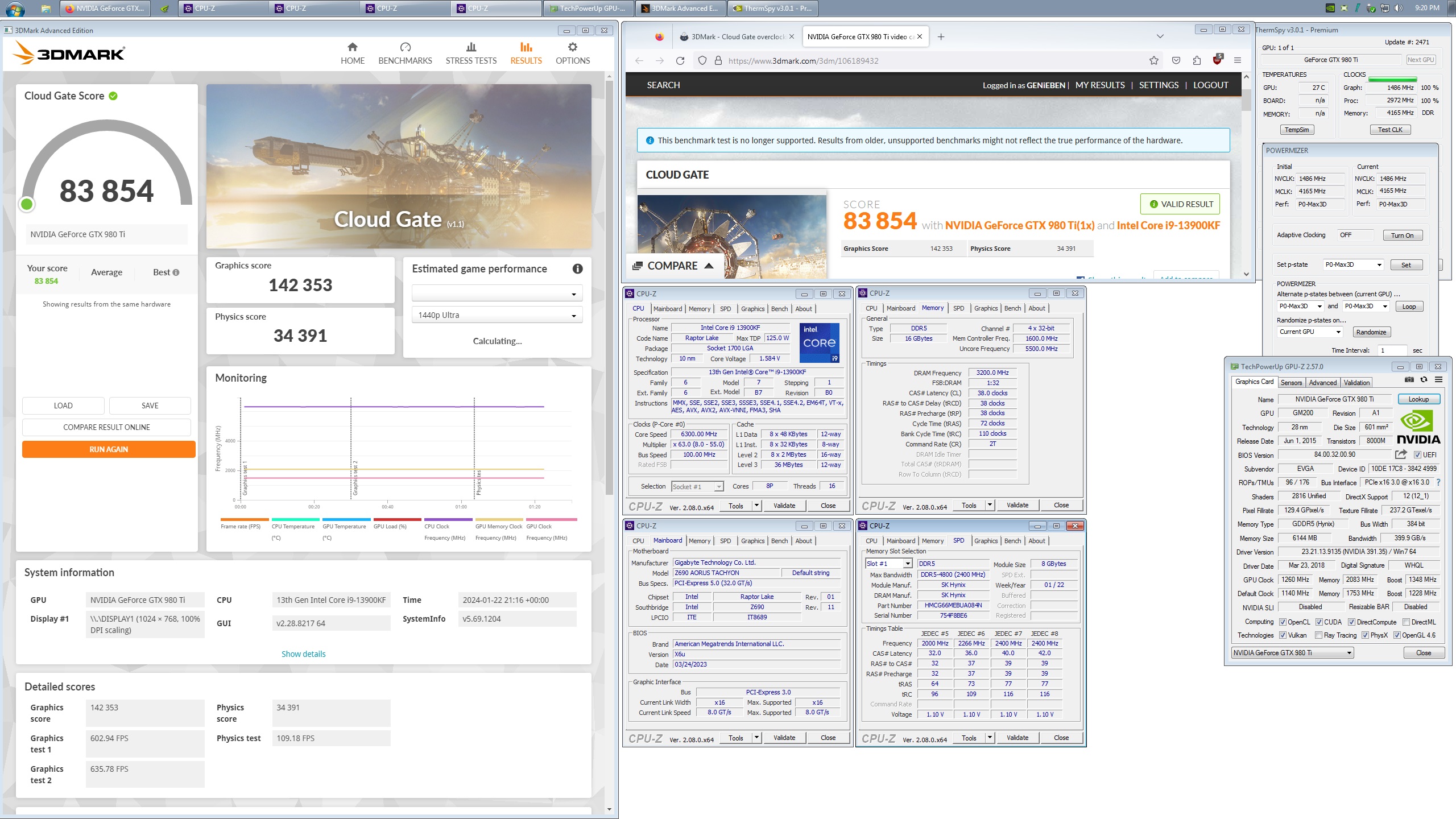Close the 3DMark Cloud Gate overclock tab
The image size is (1456, 819).
point(791,37)
